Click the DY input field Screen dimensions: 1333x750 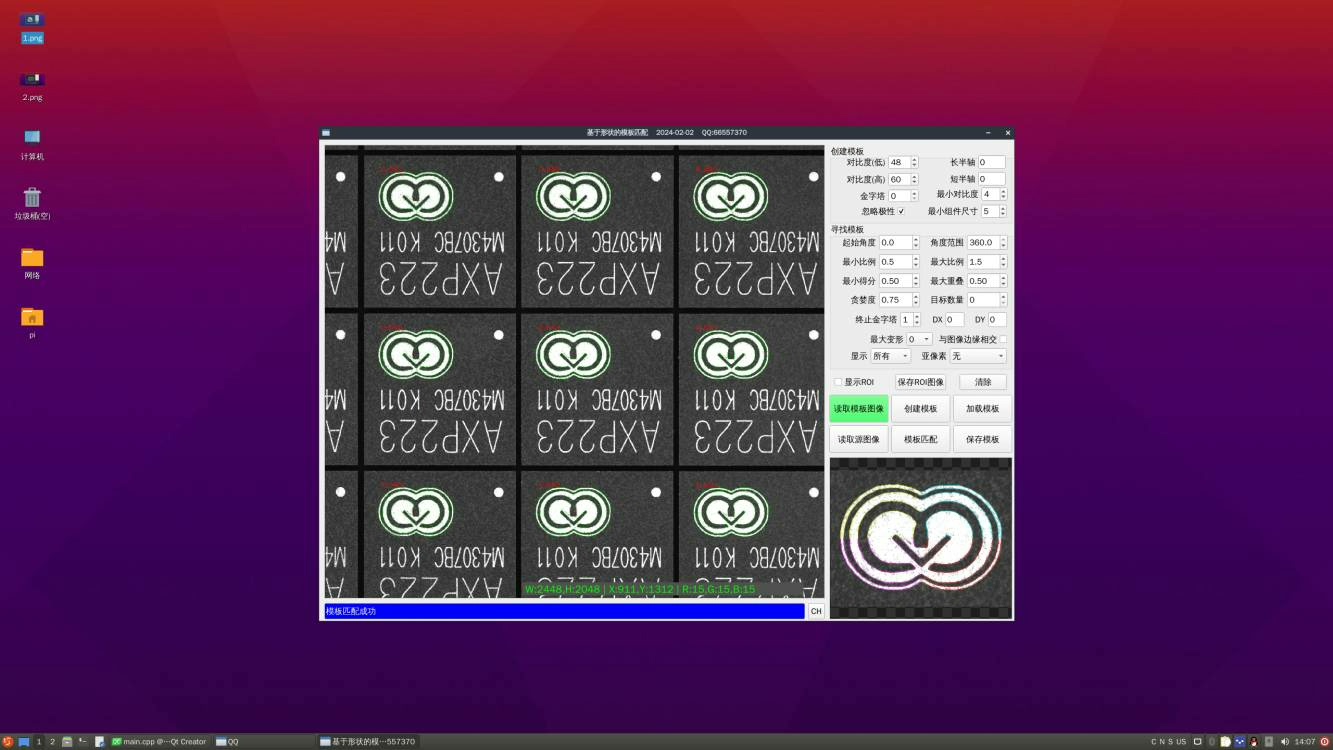998,319
